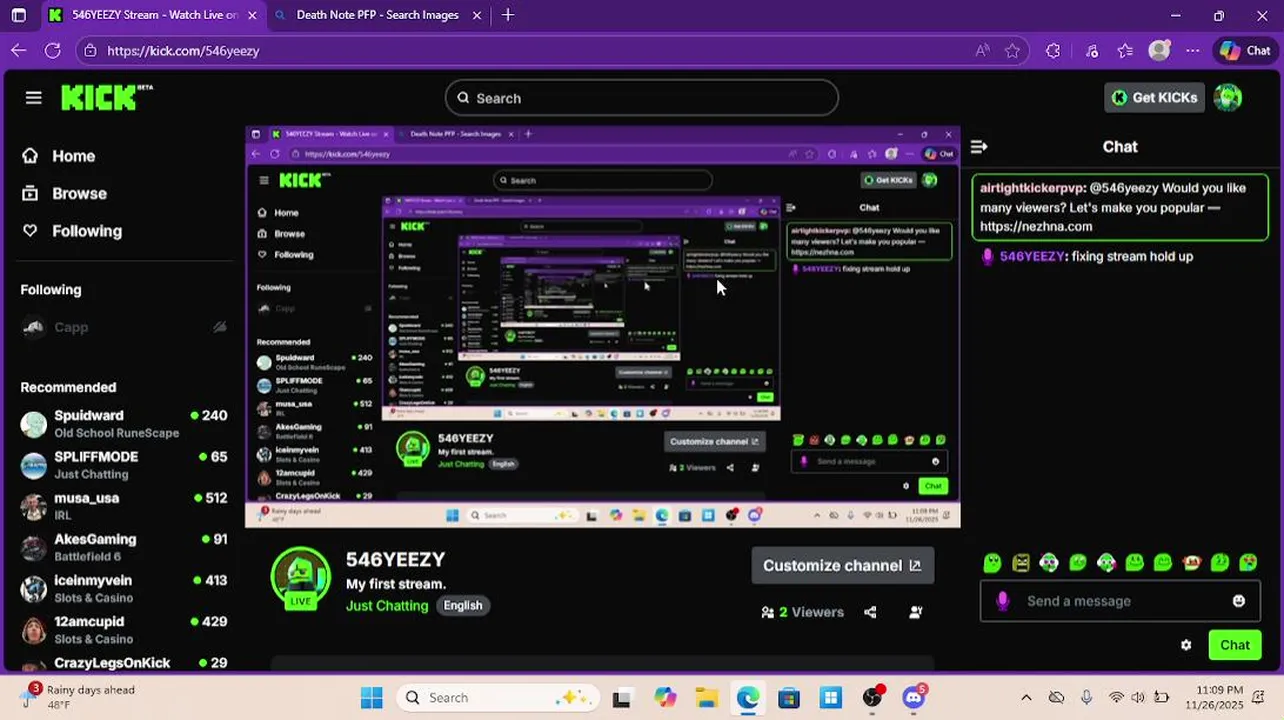Click the taskbar Search box
Viewport: 1284px width, 720px height.
[x=496, y=697]
